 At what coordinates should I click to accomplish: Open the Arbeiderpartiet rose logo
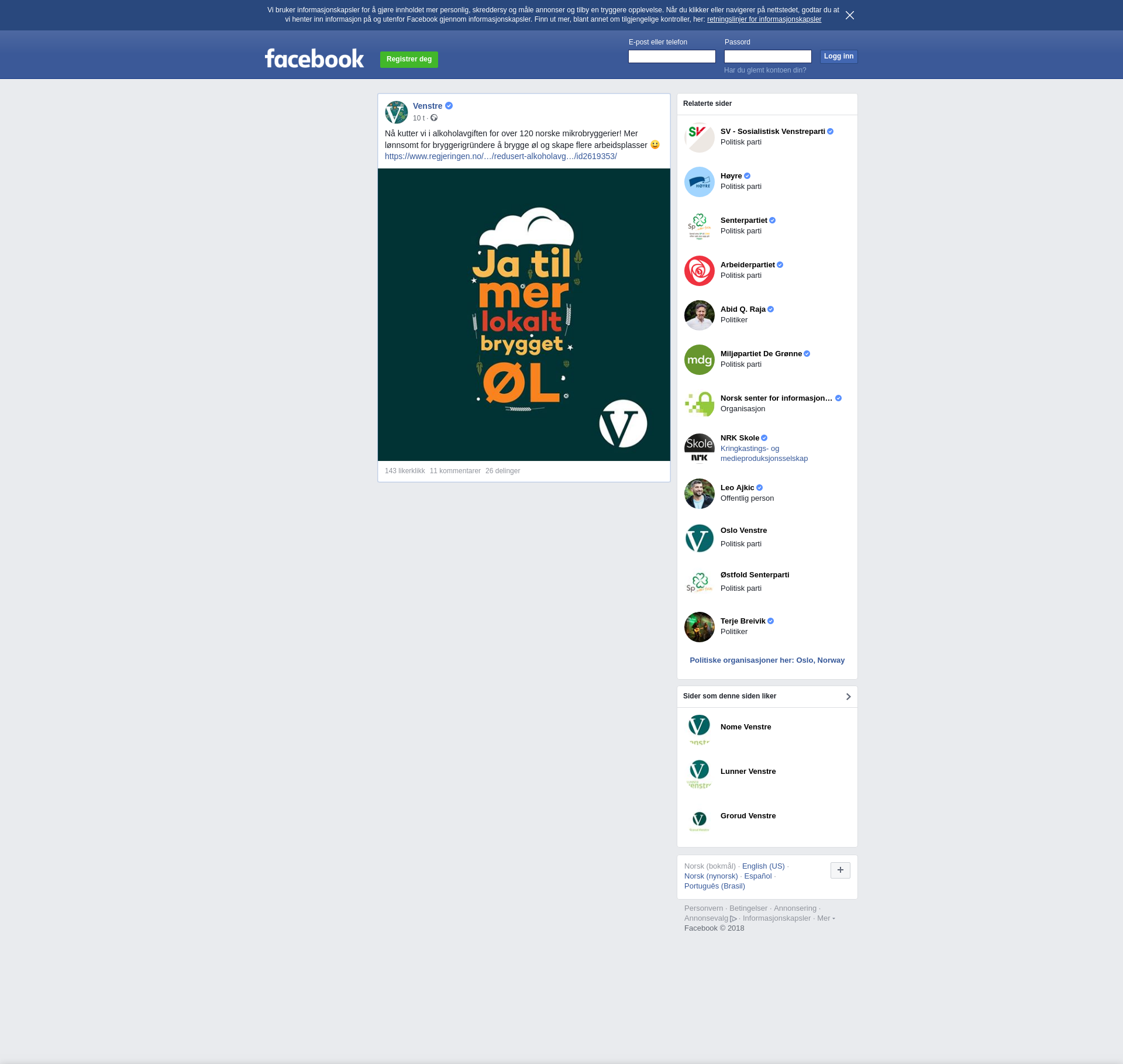click(x=700, y=271)
